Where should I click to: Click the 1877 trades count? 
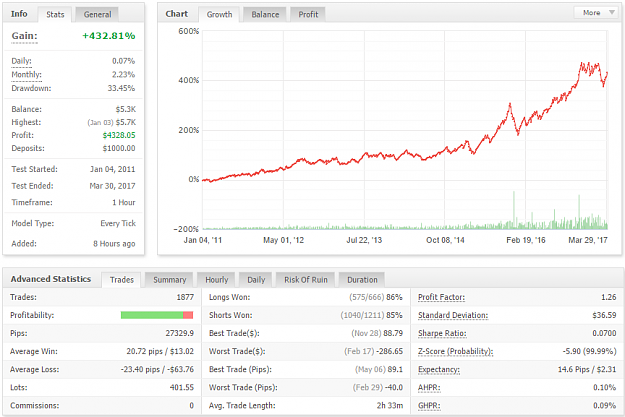pos(185,297)
